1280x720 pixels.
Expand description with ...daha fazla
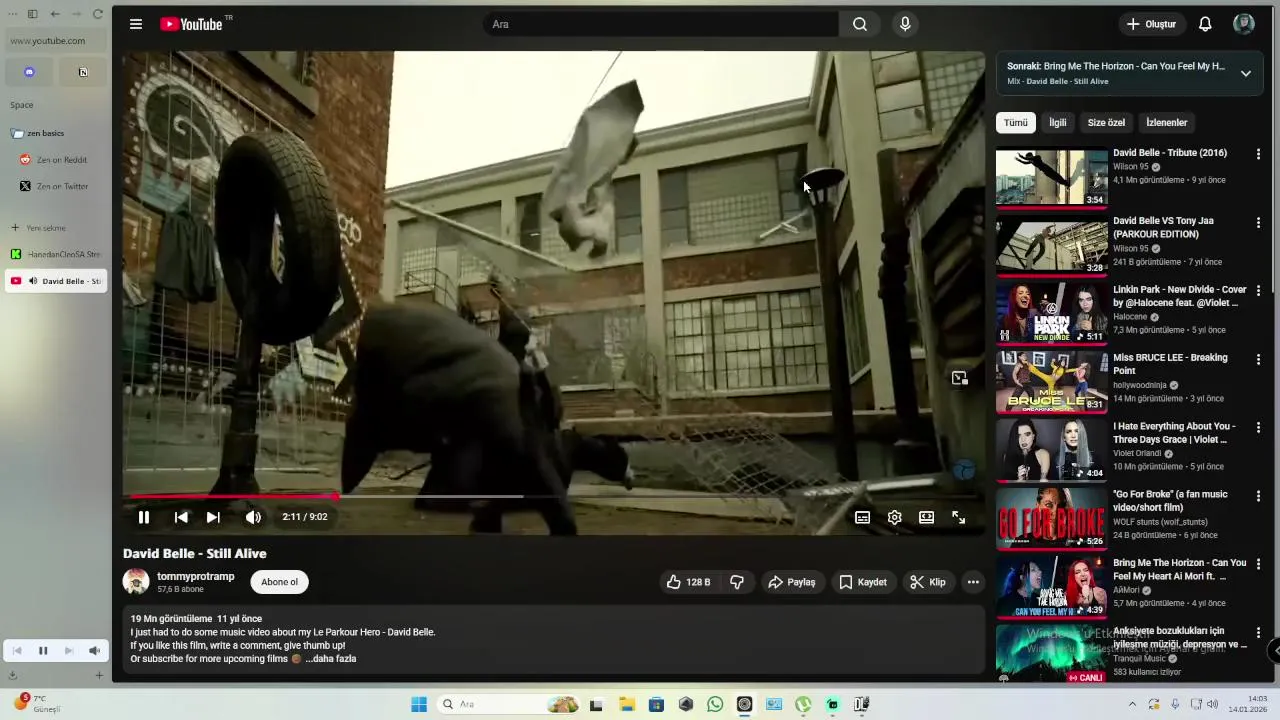coord(331,659)
